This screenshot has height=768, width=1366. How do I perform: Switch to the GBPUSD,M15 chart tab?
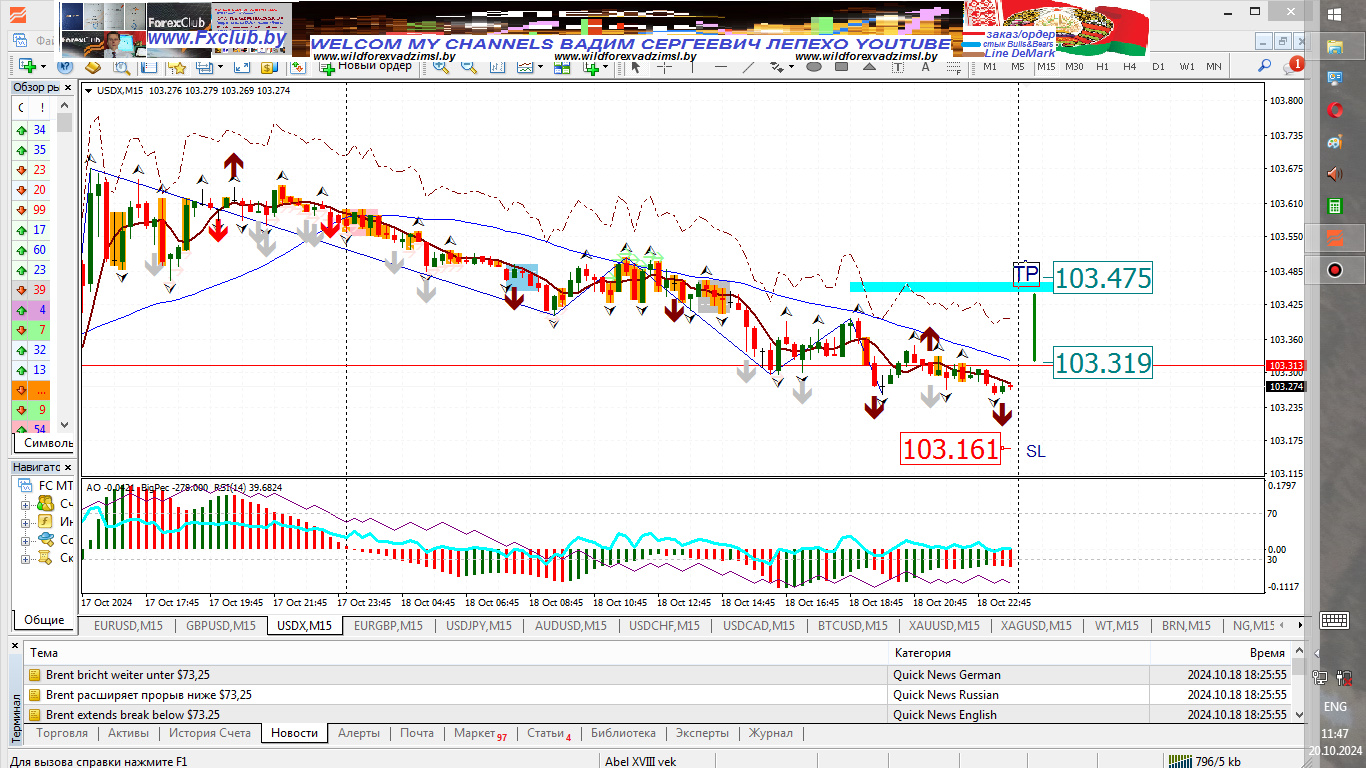(x=221, y=626)
